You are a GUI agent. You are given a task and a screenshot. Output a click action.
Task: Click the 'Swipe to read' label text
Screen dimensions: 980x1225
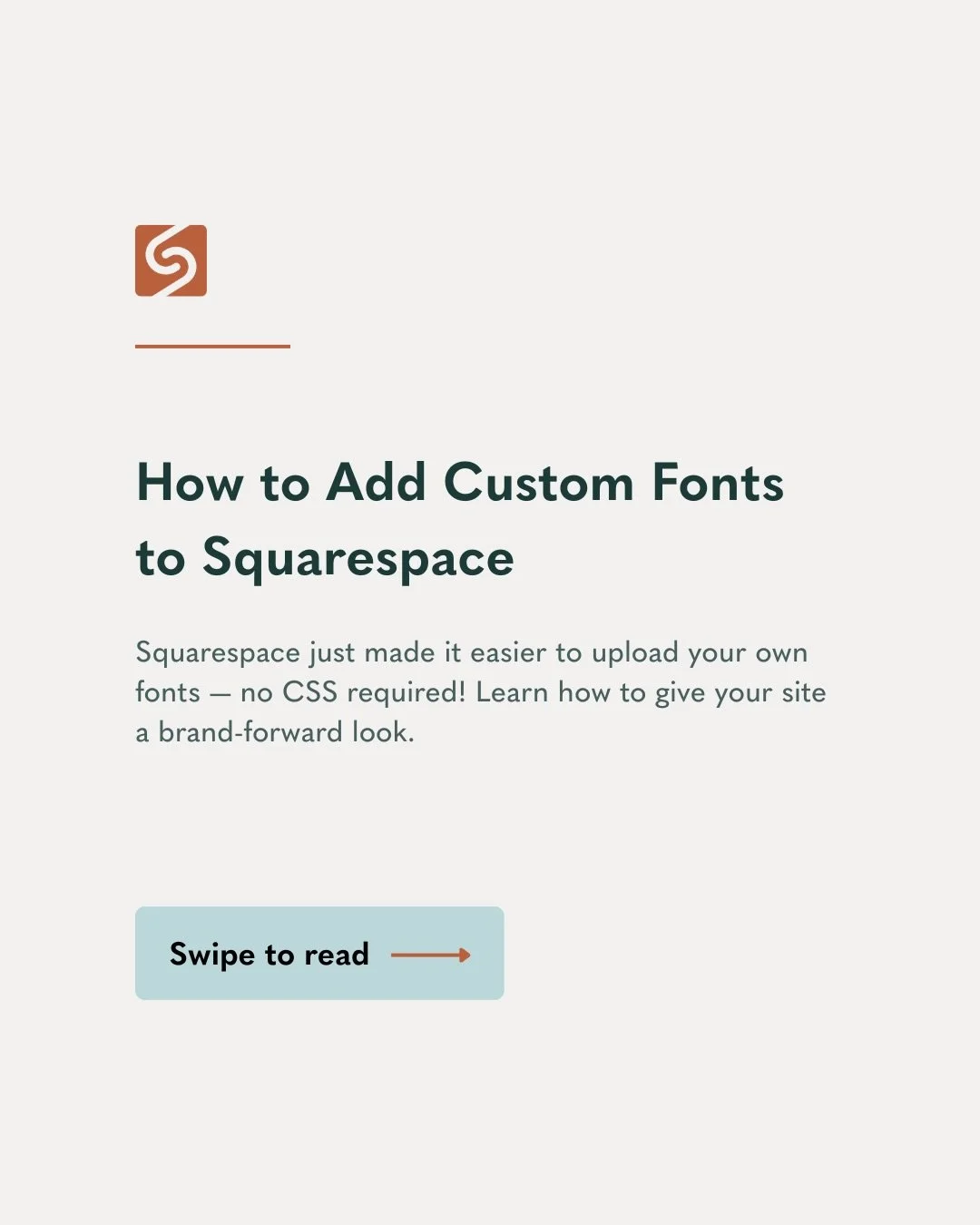[269, 955]
